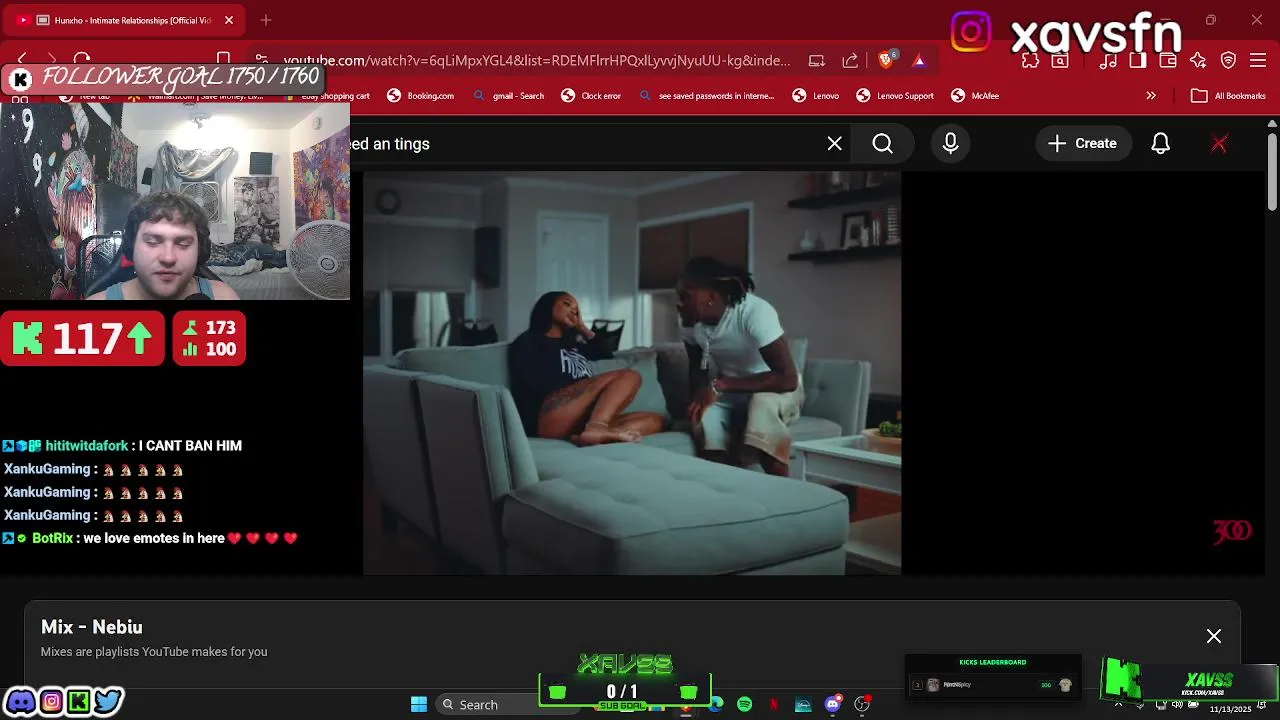This screenshot has height=720, width=1280.
Task: Open the taskbar date 11/13/2025
Action: [x=1230, y=709]
